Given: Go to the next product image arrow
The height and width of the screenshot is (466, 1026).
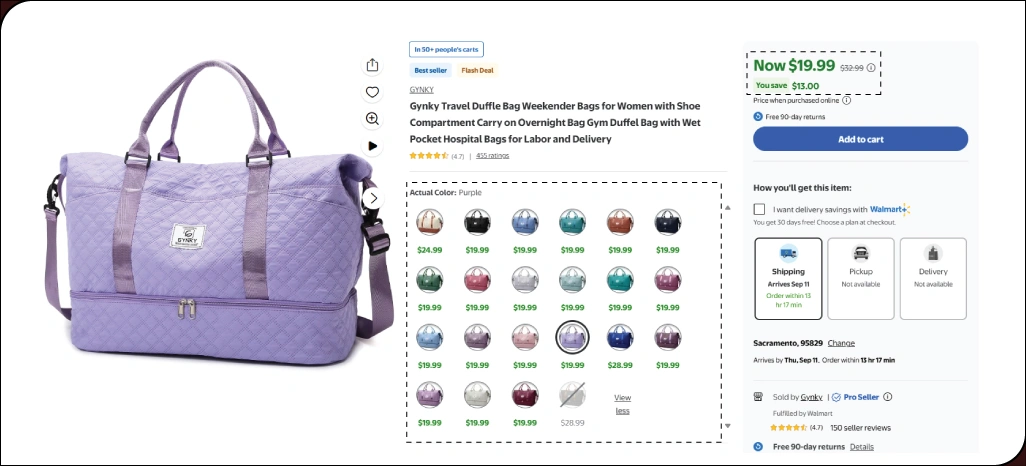Looking at the screenshot, I should click(x=373, y=198).
